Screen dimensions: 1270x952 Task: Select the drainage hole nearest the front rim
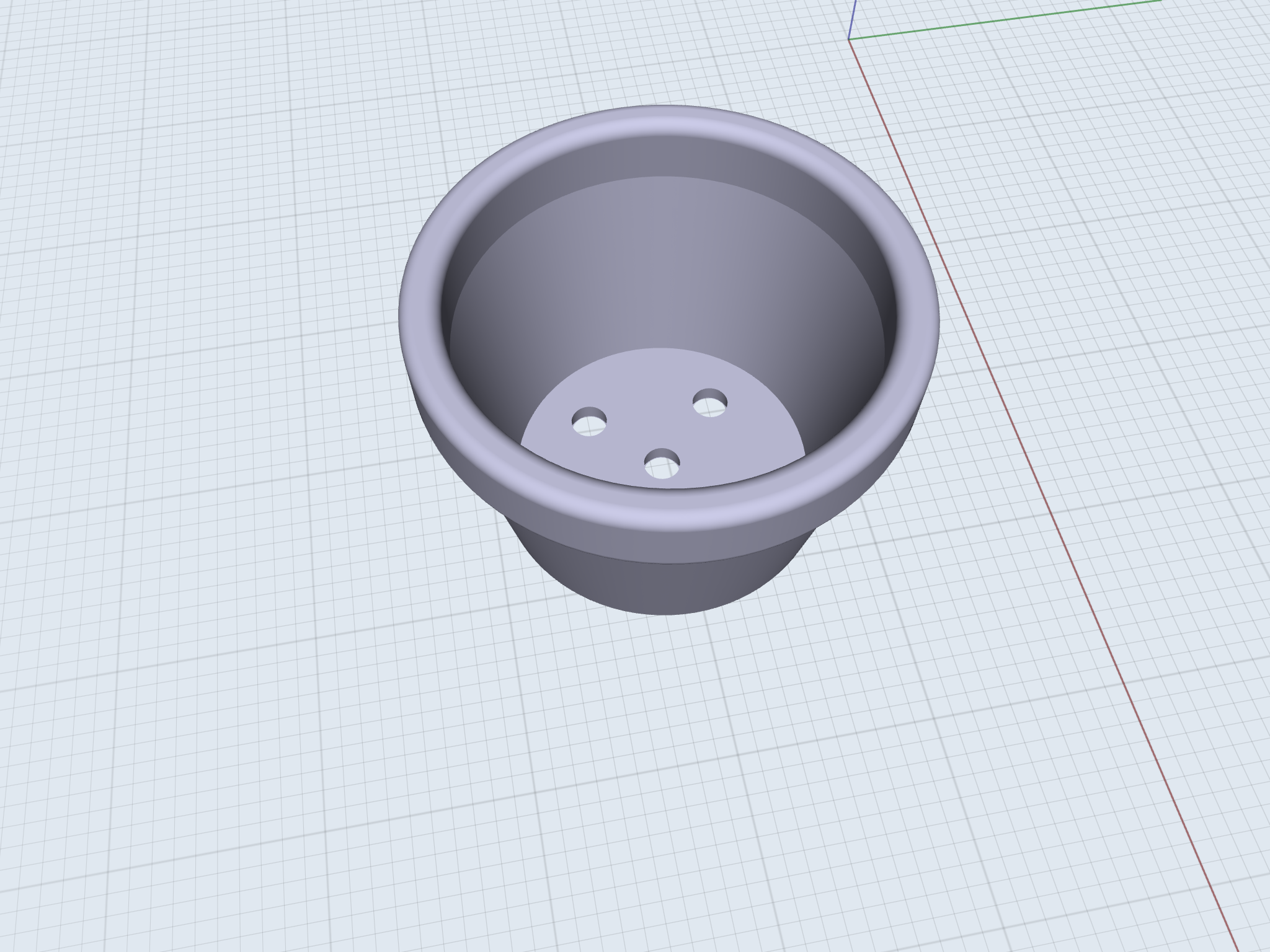[662, 464]
